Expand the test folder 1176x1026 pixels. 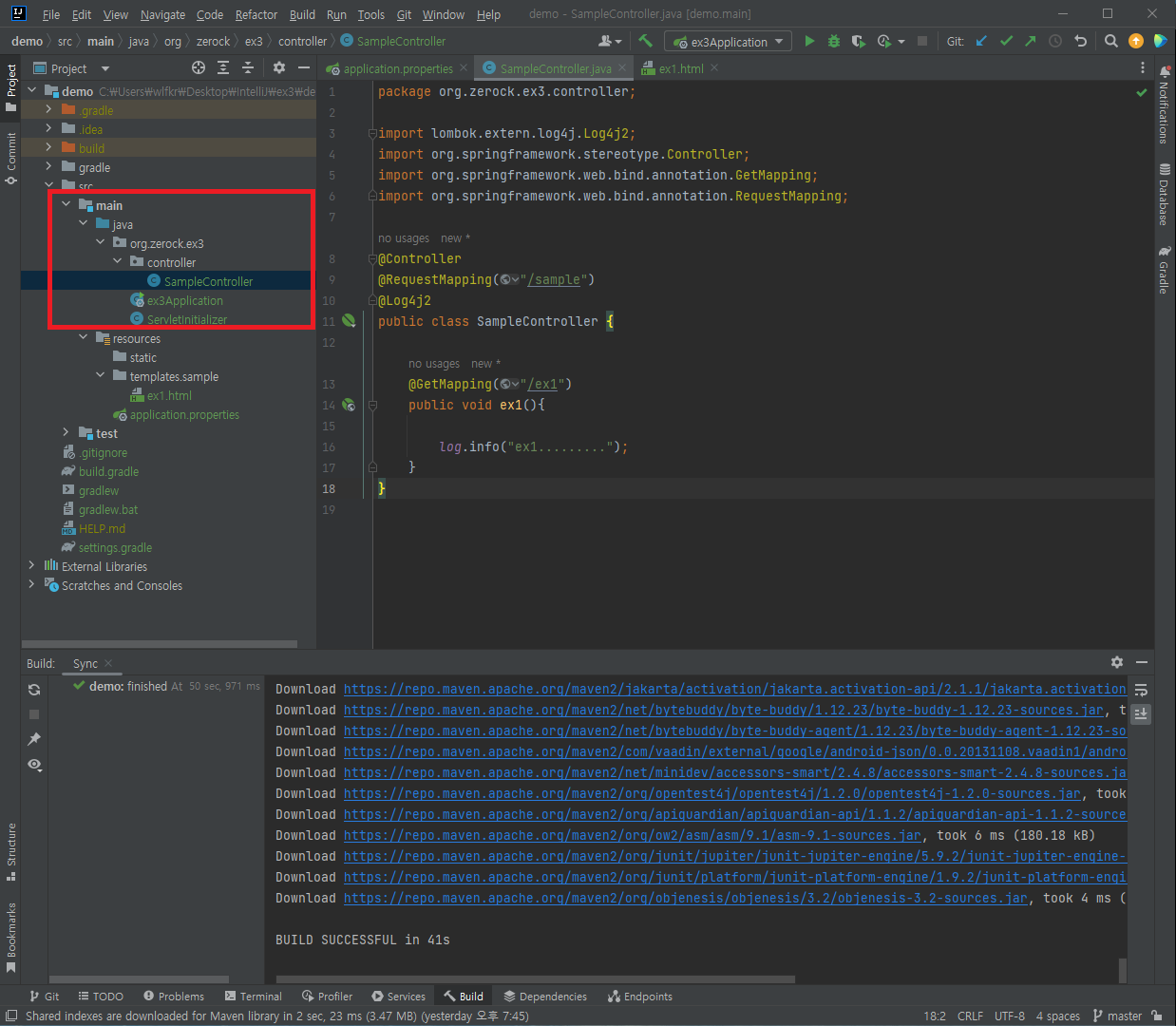pyautogui.click(x=66, y=433)
